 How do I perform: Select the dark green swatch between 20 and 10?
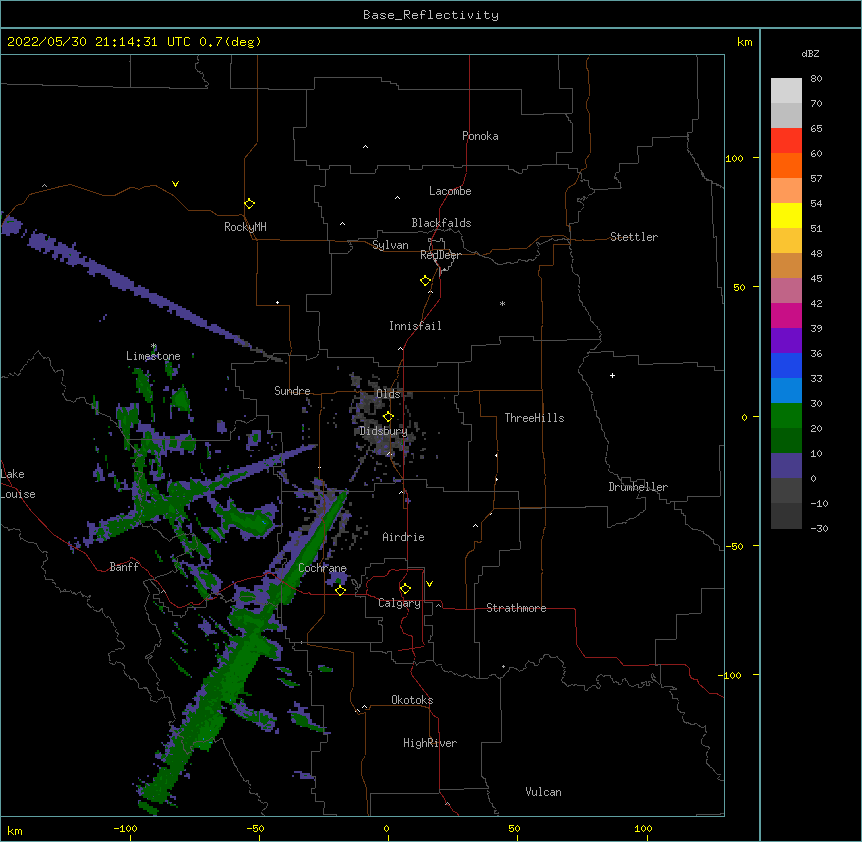786,440
